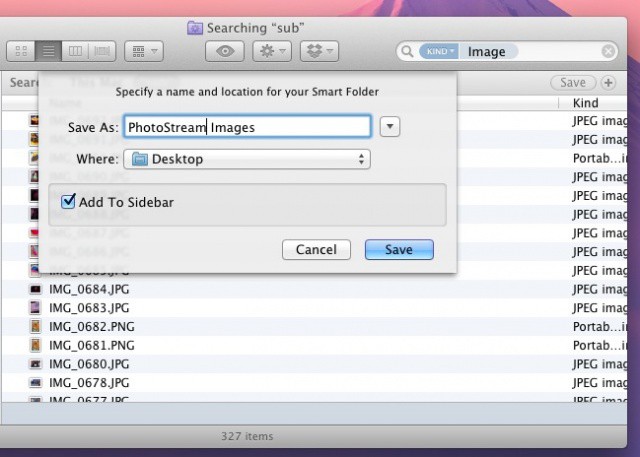
Task: Click the blue Save button in dialog
Action: 399,250
